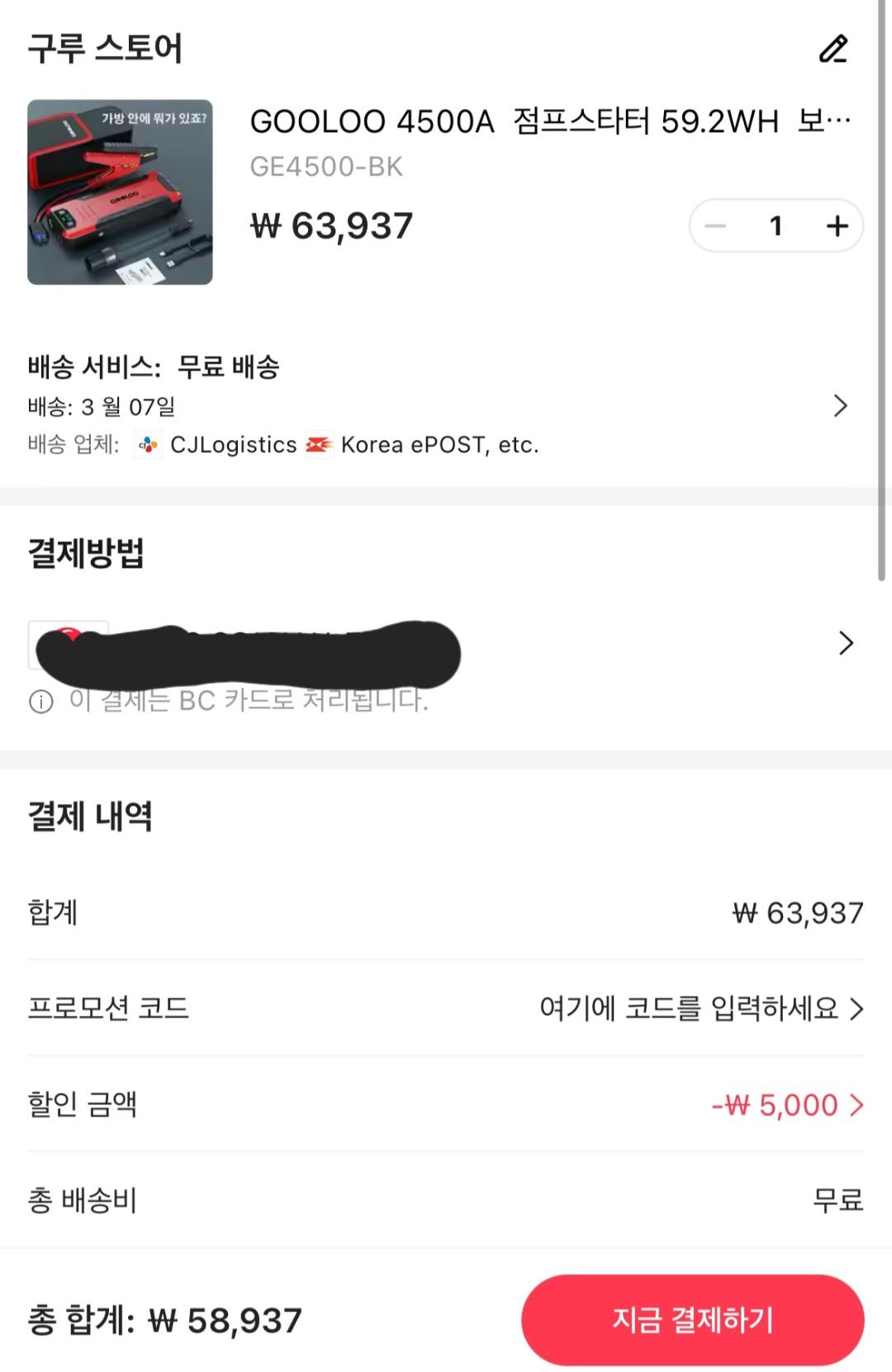This screenshot has width=892, height=1372.
Task: Tap the edit pencil icon beside 구루 스토어
Action: 833,49
